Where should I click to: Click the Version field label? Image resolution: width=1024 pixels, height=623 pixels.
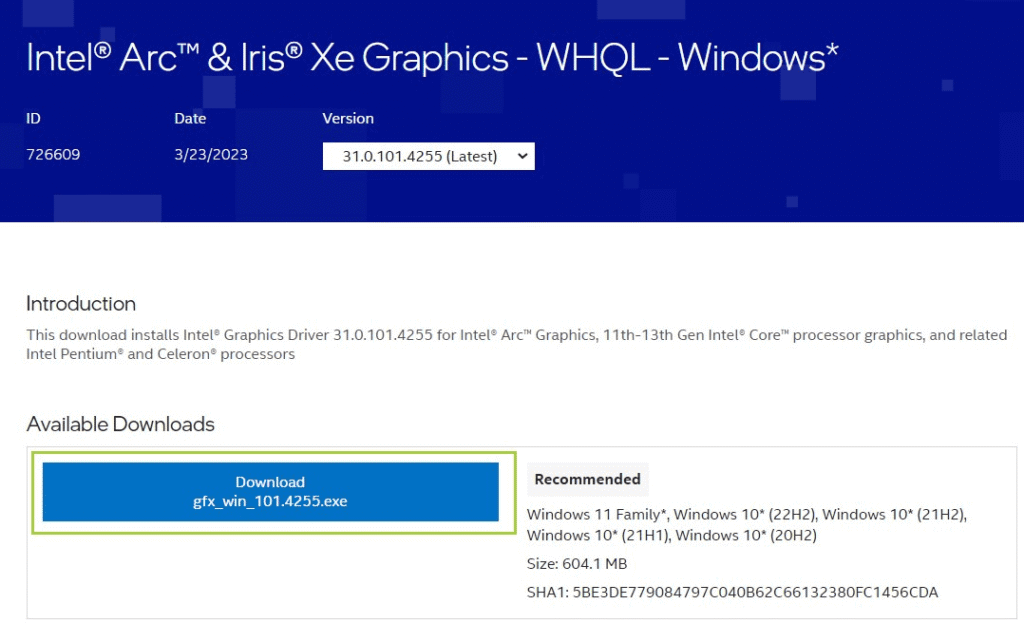(x=348, y=118)
